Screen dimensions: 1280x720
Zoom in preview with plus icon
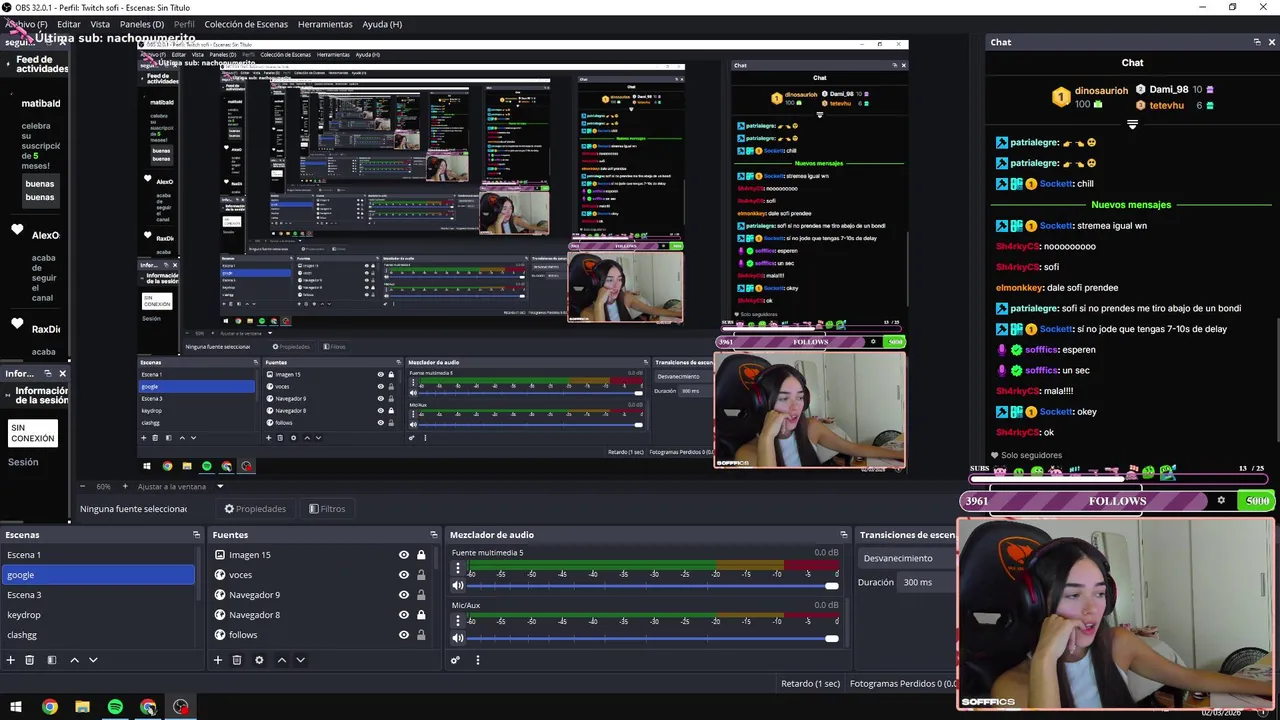click(x=125, y=486)
